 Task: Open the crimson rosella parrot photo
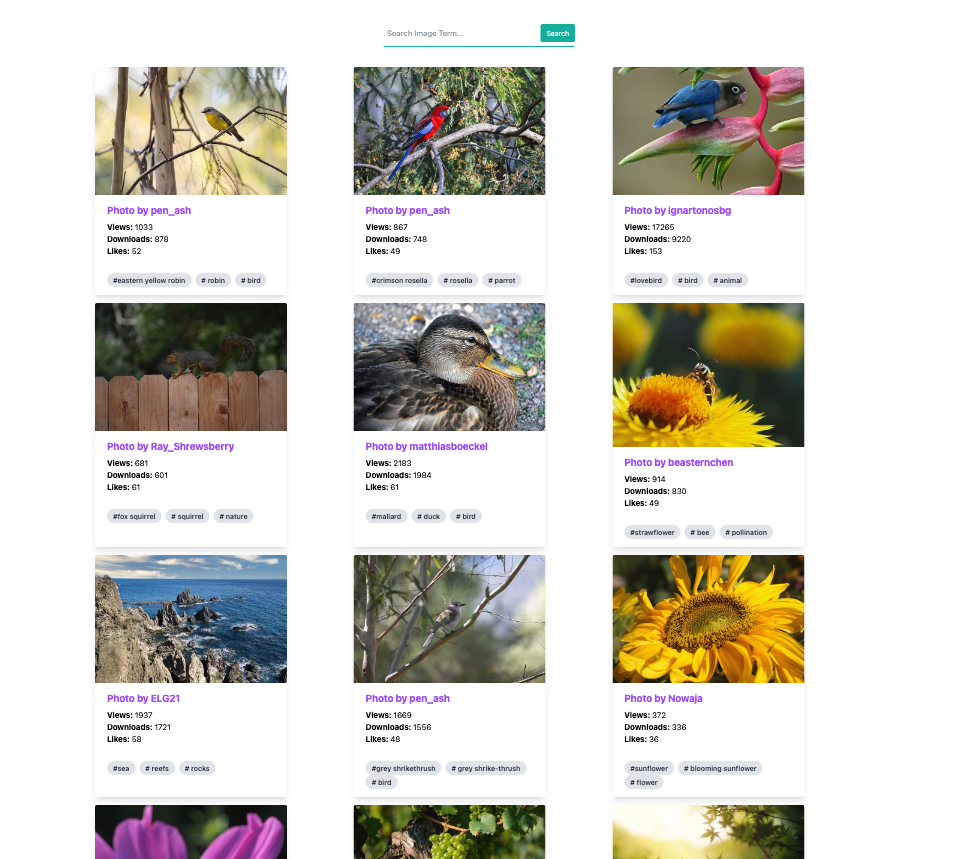point(449,131)
